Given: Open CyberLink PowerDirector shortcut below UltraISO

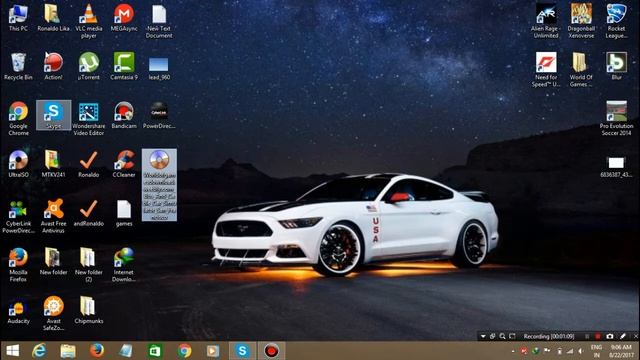Looking at the screenshot, I should [x=18, y=216].
